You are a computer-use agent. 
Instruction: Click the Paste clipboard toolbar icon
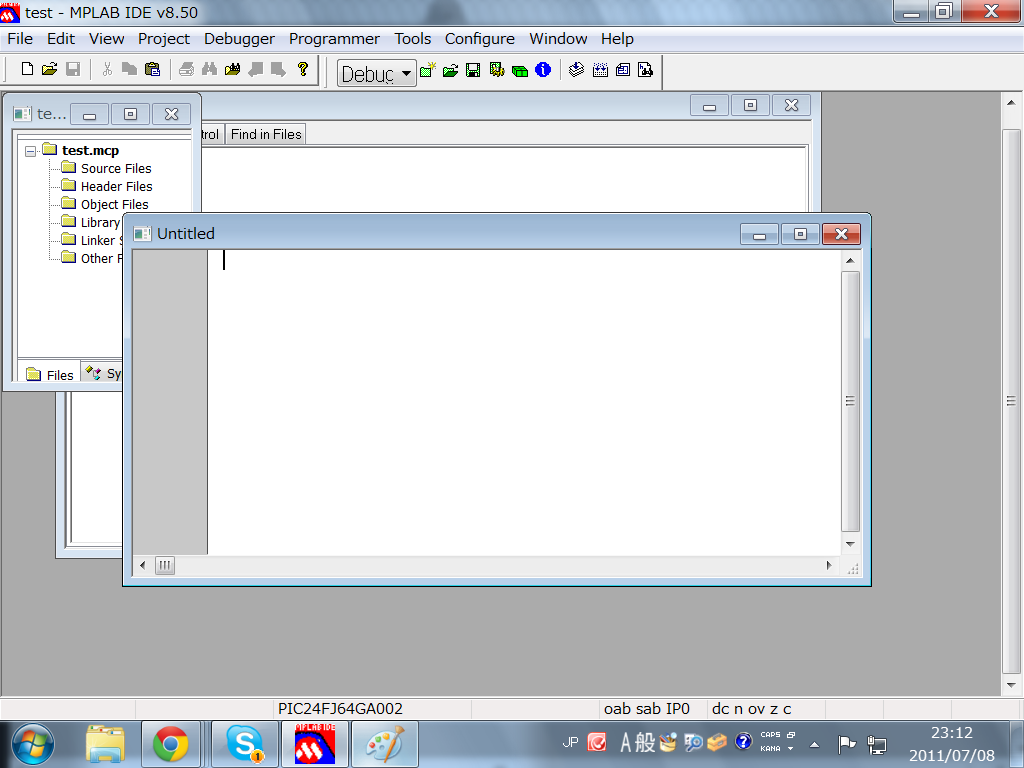(152, 69)
